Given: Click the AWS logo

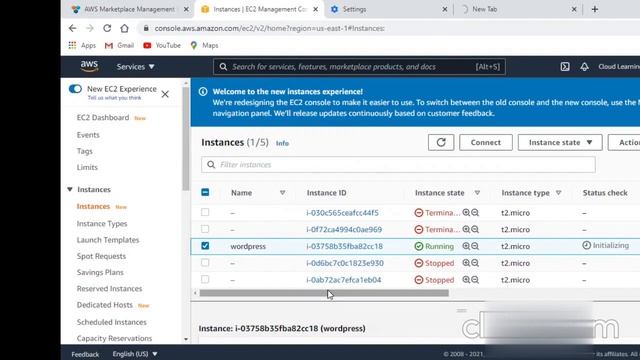Looking at the screenshot, I should [x=89, y=66].
